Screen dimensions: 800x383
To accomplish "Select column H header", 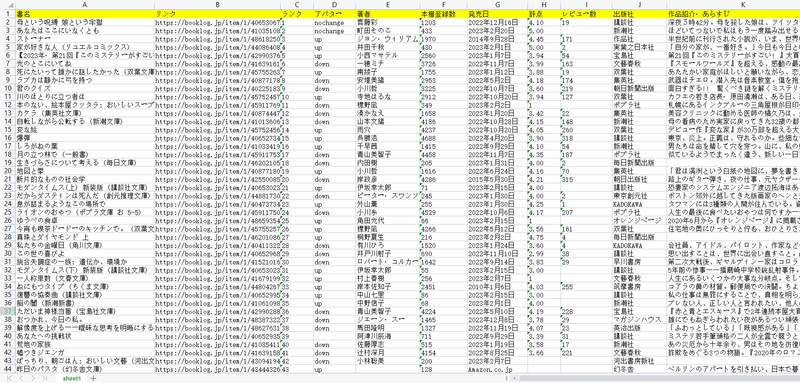I will [544, 4].
